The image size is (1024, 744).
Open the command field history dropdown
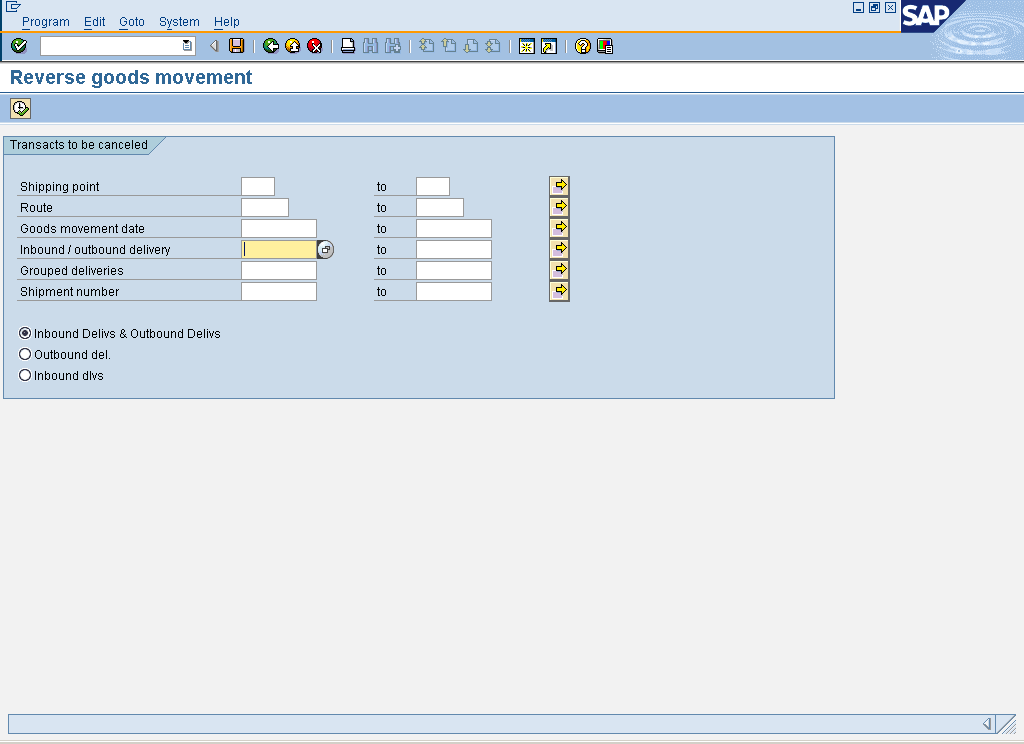tap(187, 46)
